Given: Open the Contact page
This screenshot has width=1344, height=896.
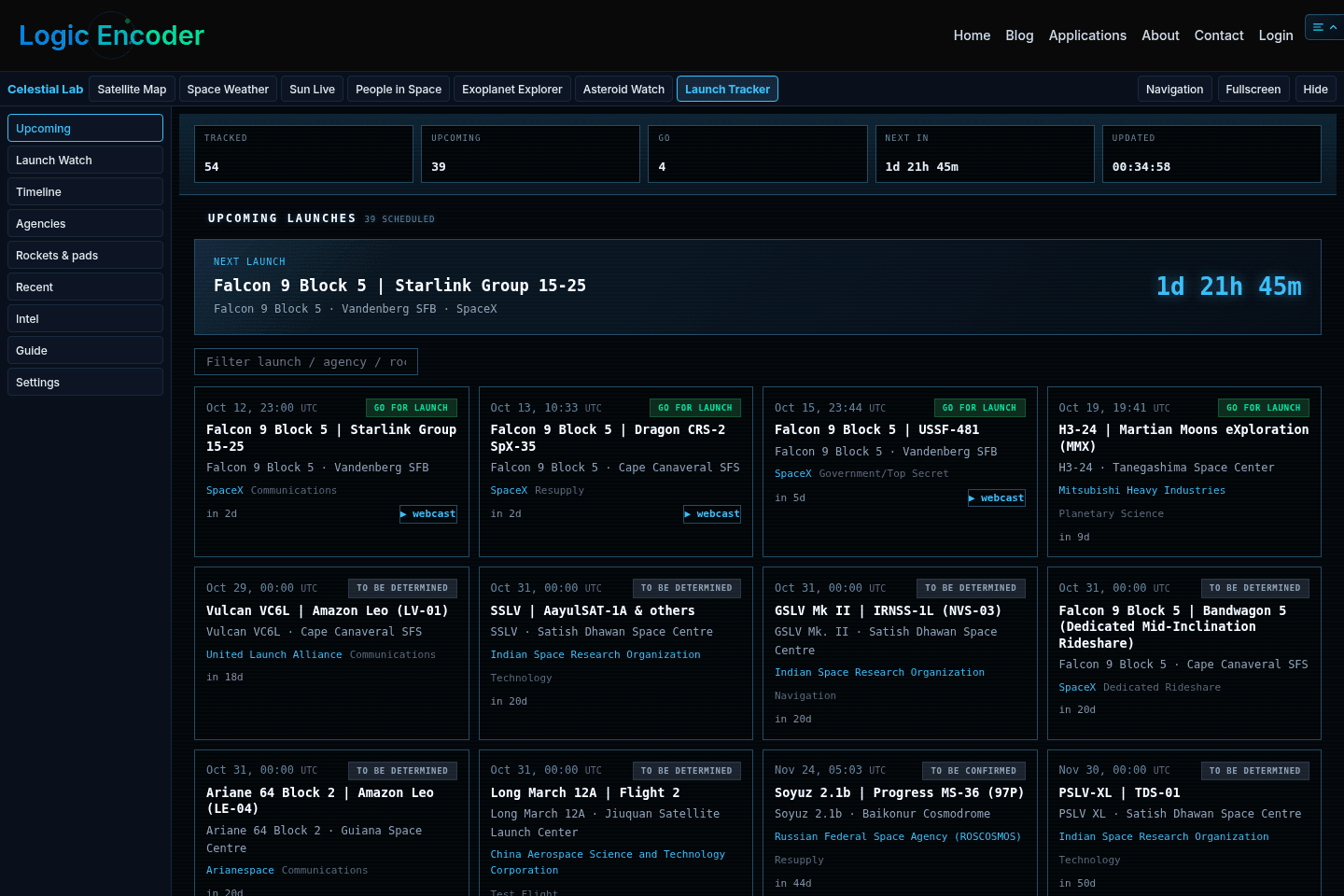Looking at the screenshot, I should tap(1219, 35).
